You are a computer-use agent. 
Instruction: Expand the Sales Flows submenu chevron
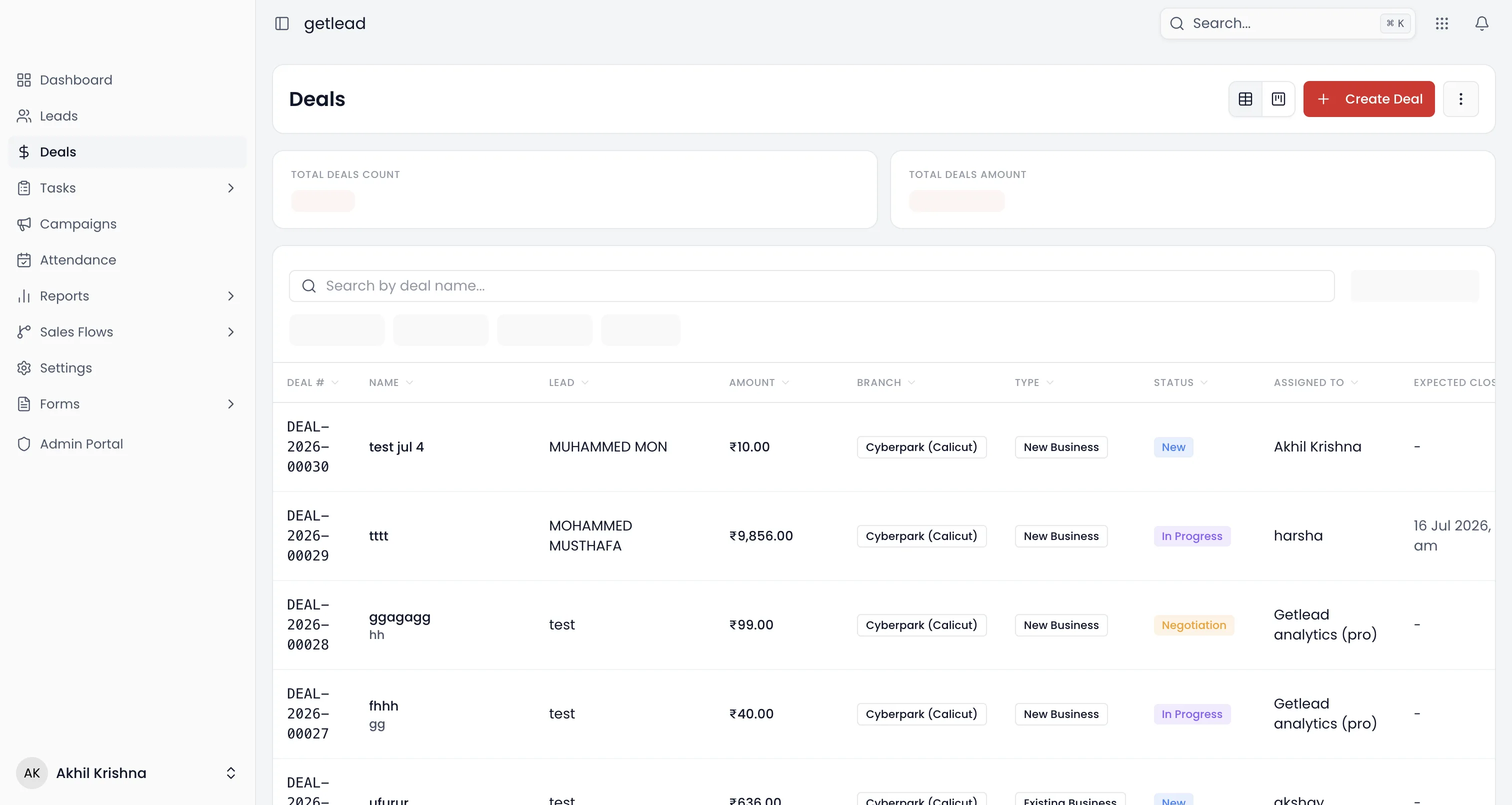(230, 331)
